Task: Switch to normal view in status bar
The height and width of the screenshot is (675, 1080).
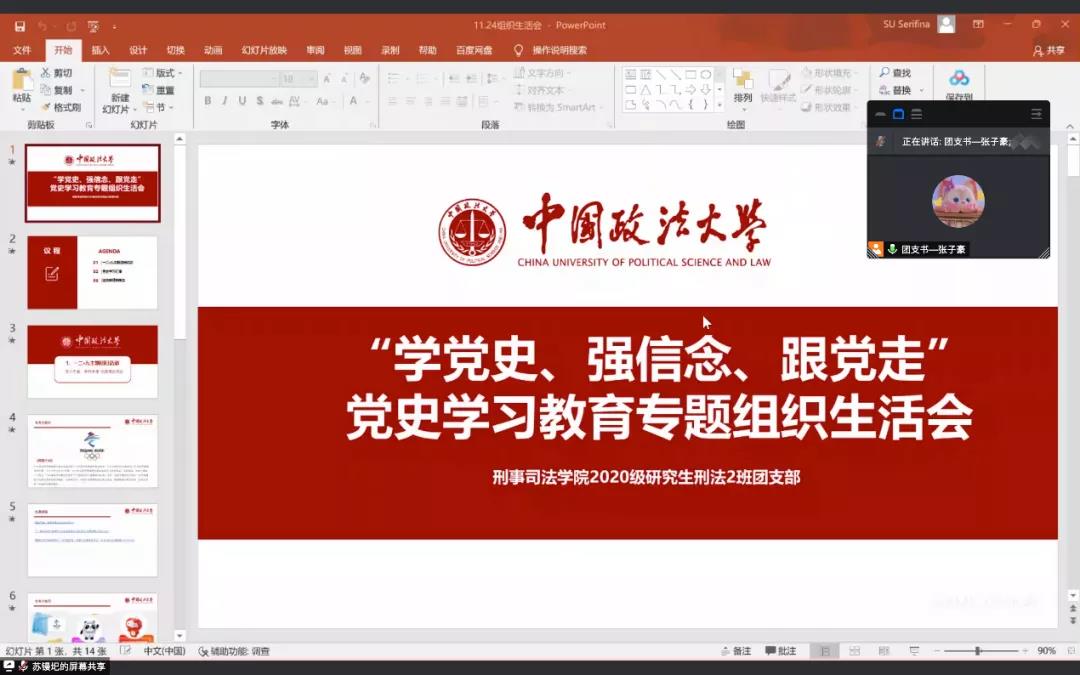Action: click(824, 651)
